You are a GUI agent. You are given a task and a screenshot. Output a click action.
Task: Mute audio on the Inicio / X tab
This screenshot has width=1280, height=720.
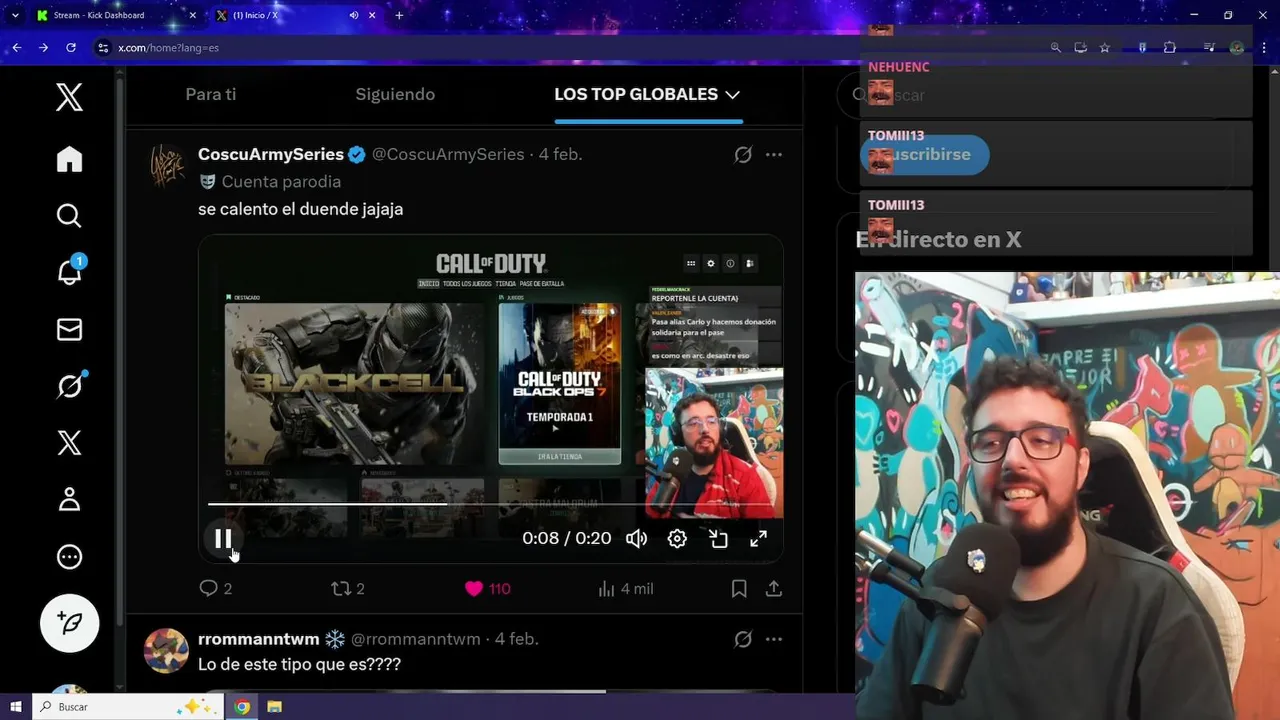pos(354,15)
